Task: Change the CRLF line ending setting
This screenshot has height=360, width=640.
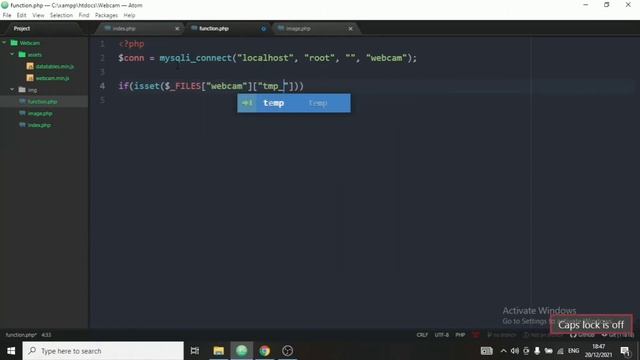Action: click(x=422, y=335)
